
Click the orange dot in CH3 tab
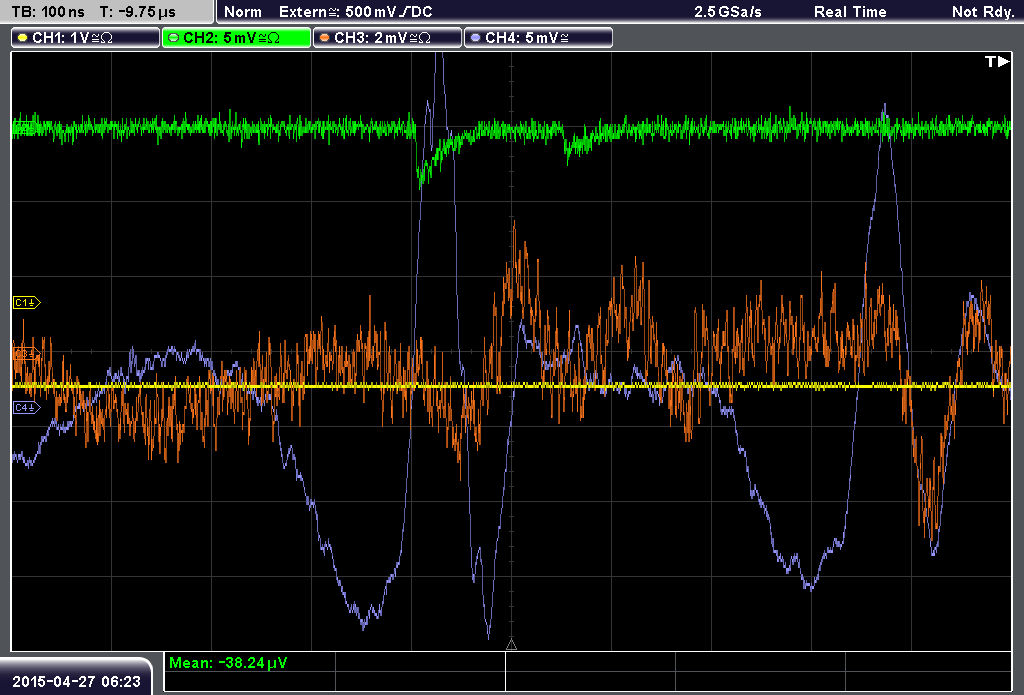coord(325,38)
